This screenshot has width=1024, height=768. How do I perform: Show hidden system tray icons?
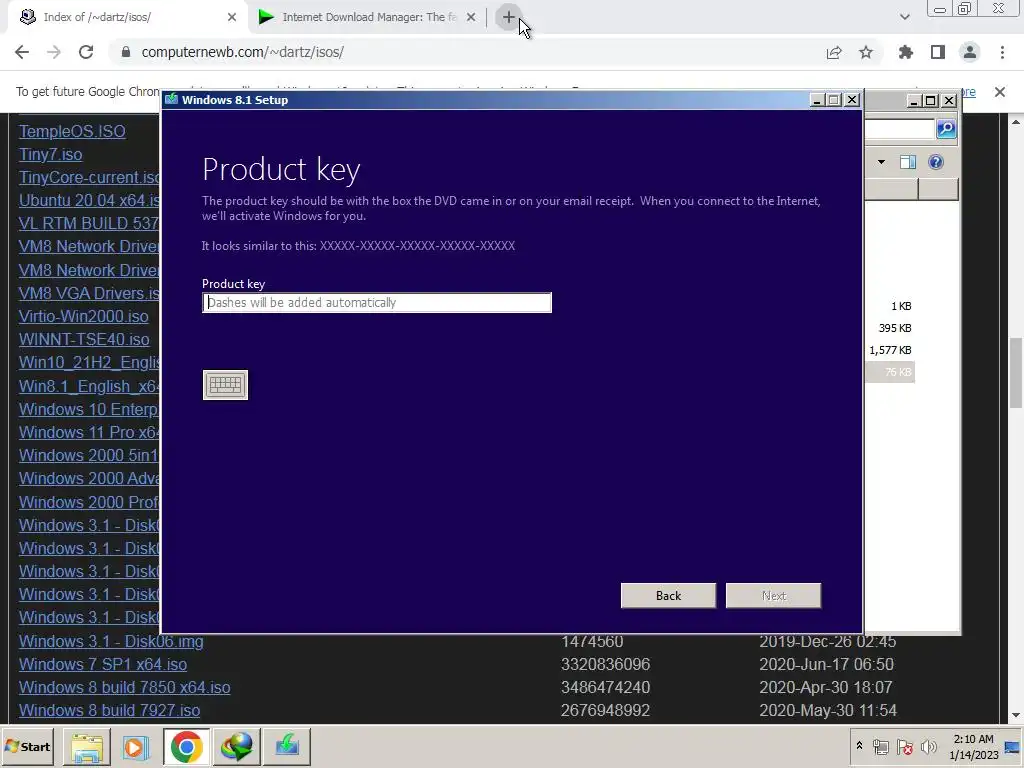[x=859, y=746]
